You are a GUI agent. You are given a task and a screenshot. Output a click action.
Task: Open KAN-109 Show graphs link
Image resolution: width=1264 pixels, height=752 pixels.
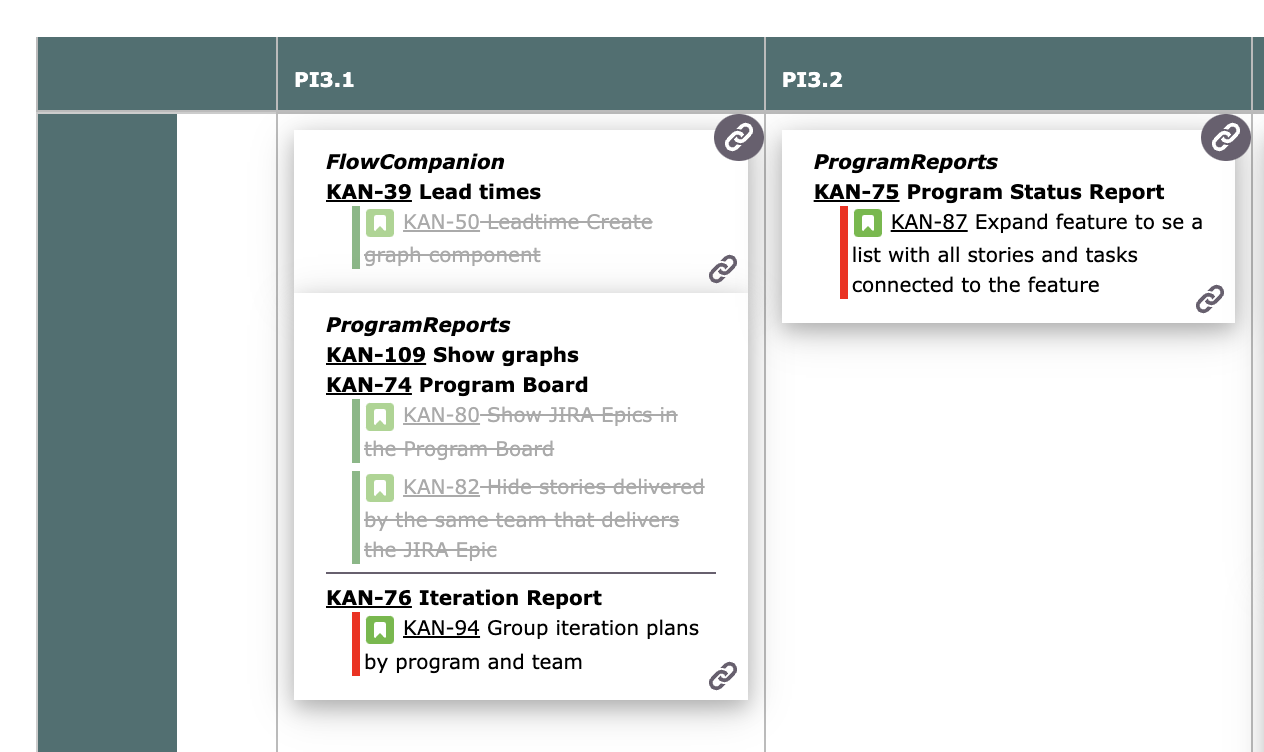tap(376, 355)
